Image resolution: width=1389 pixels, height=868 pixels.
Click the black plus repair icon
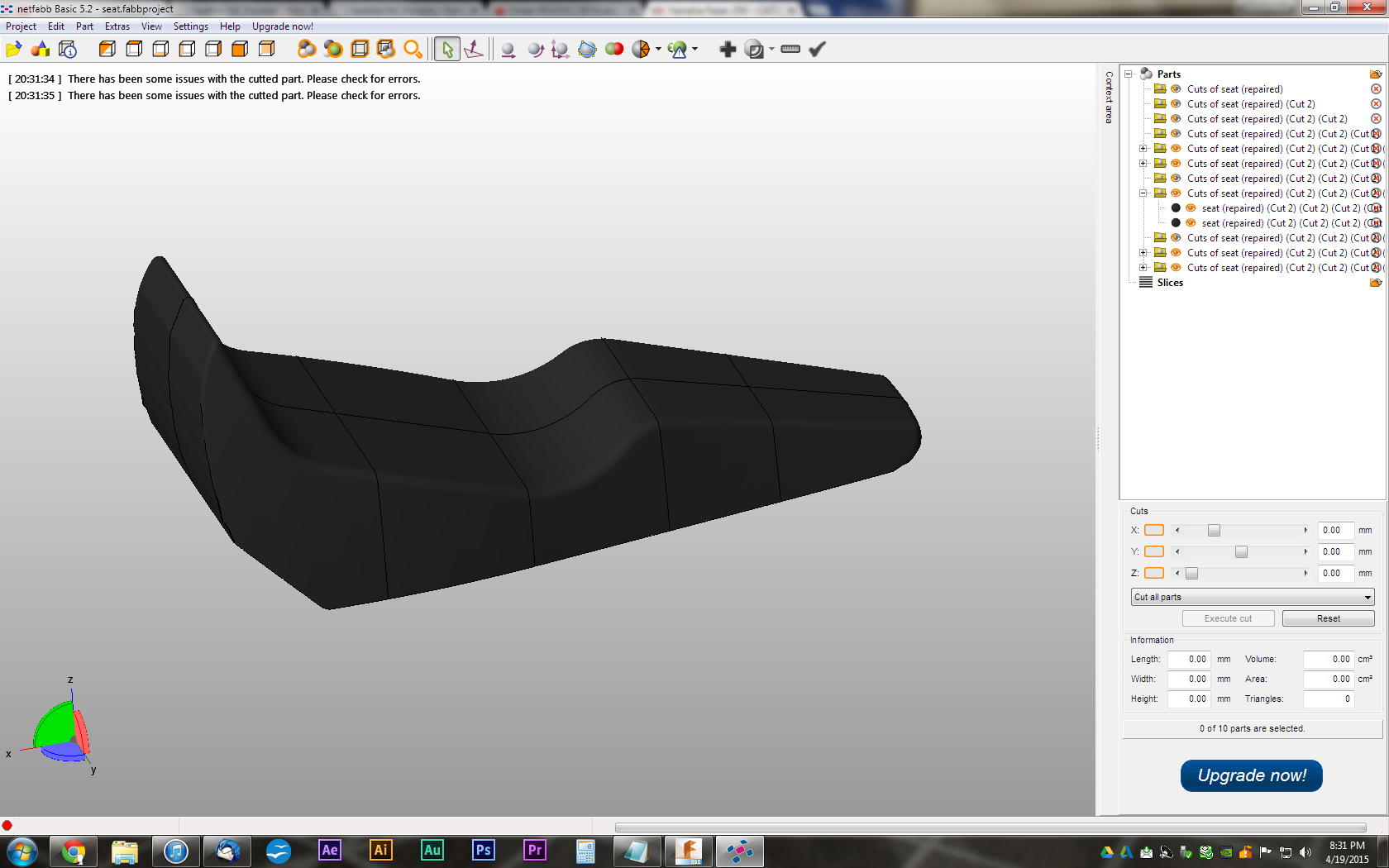(728, 50)
